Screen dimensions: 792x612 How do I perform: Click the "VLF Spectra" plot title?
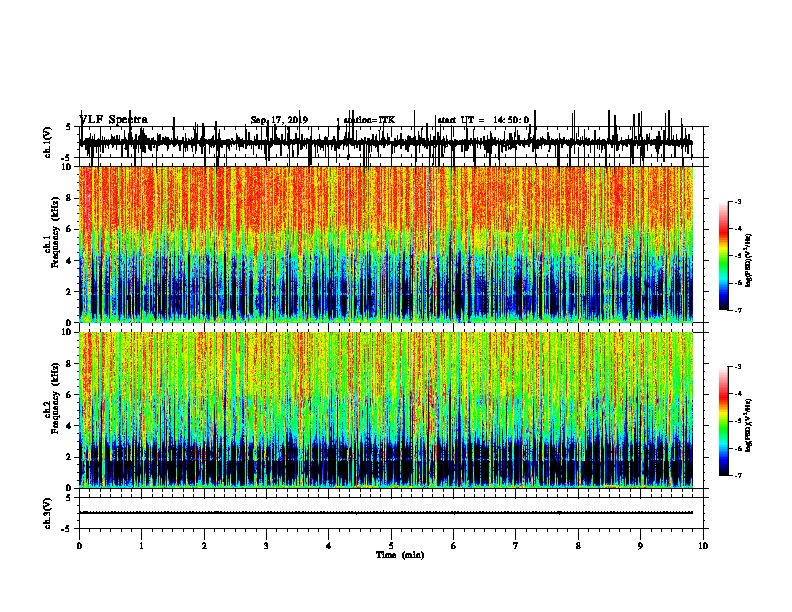(114, 120)
